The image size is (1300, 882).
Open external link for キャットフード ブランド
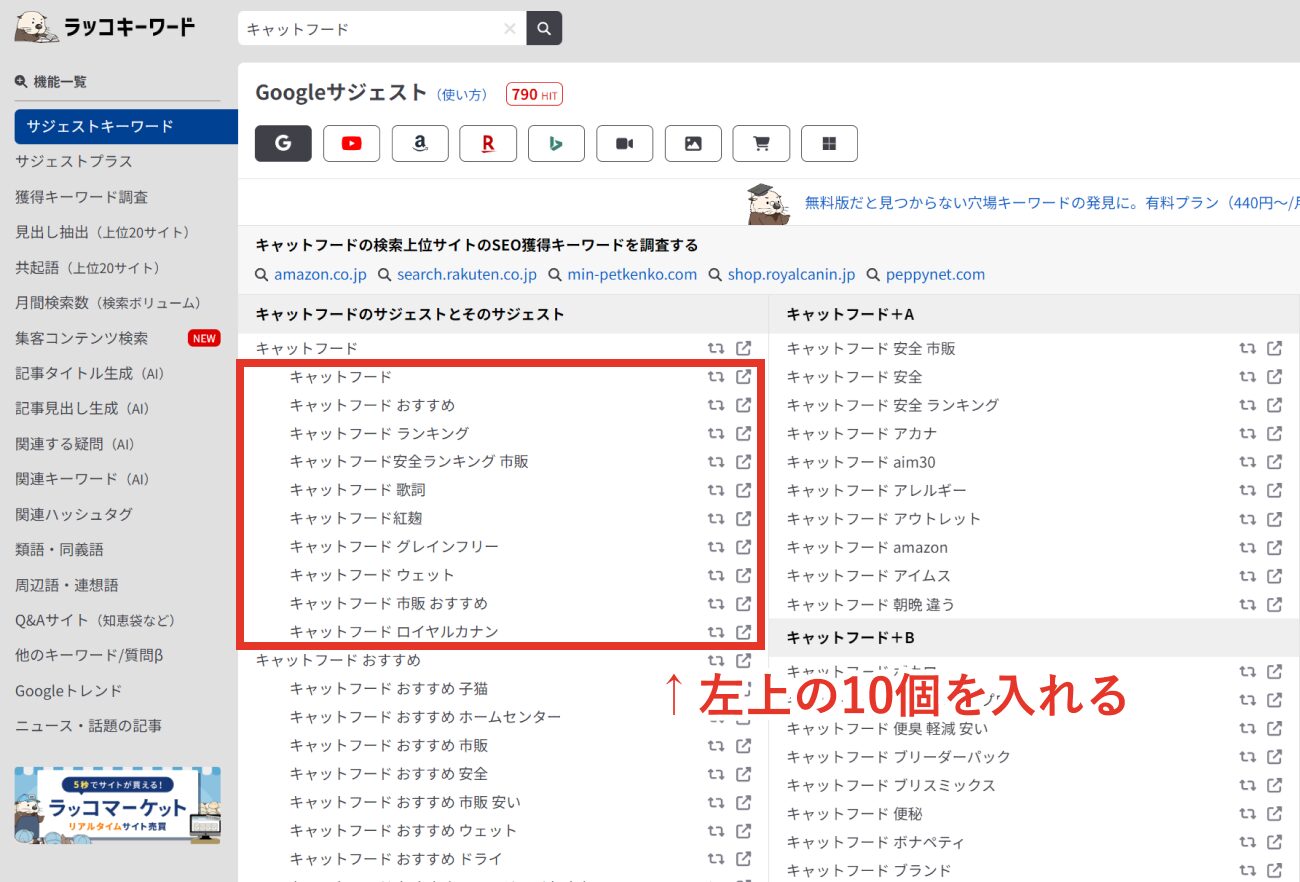1275,870
